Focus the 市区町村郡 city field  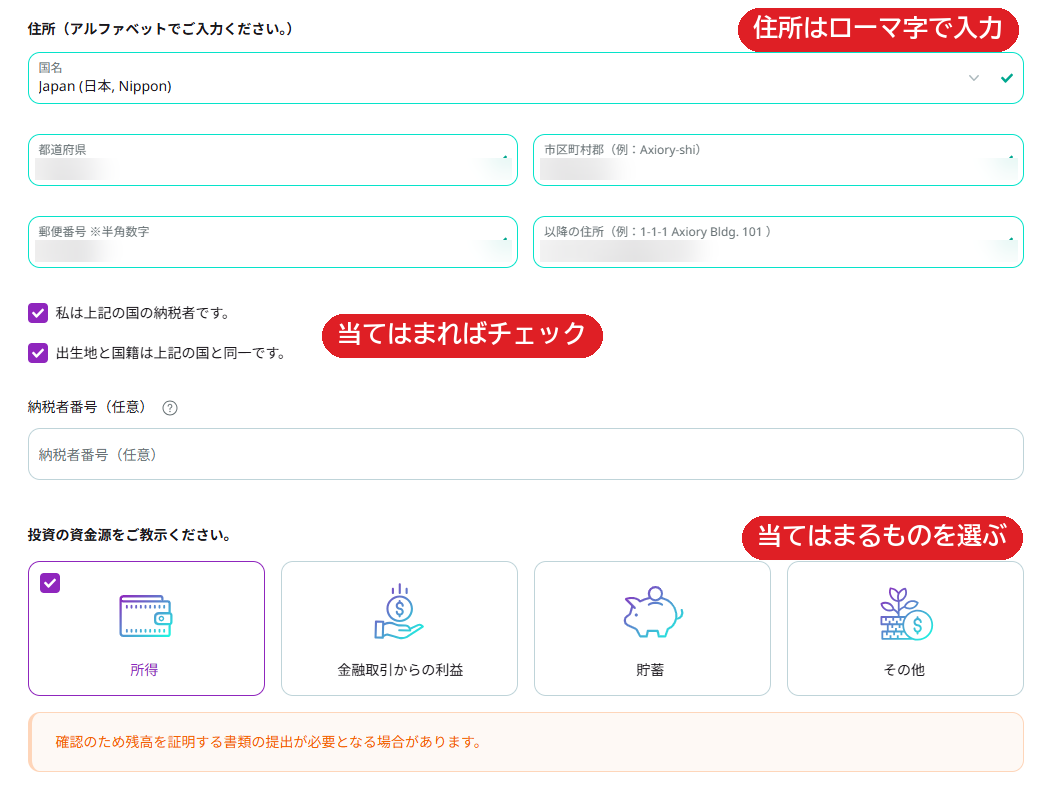(778, 160)
